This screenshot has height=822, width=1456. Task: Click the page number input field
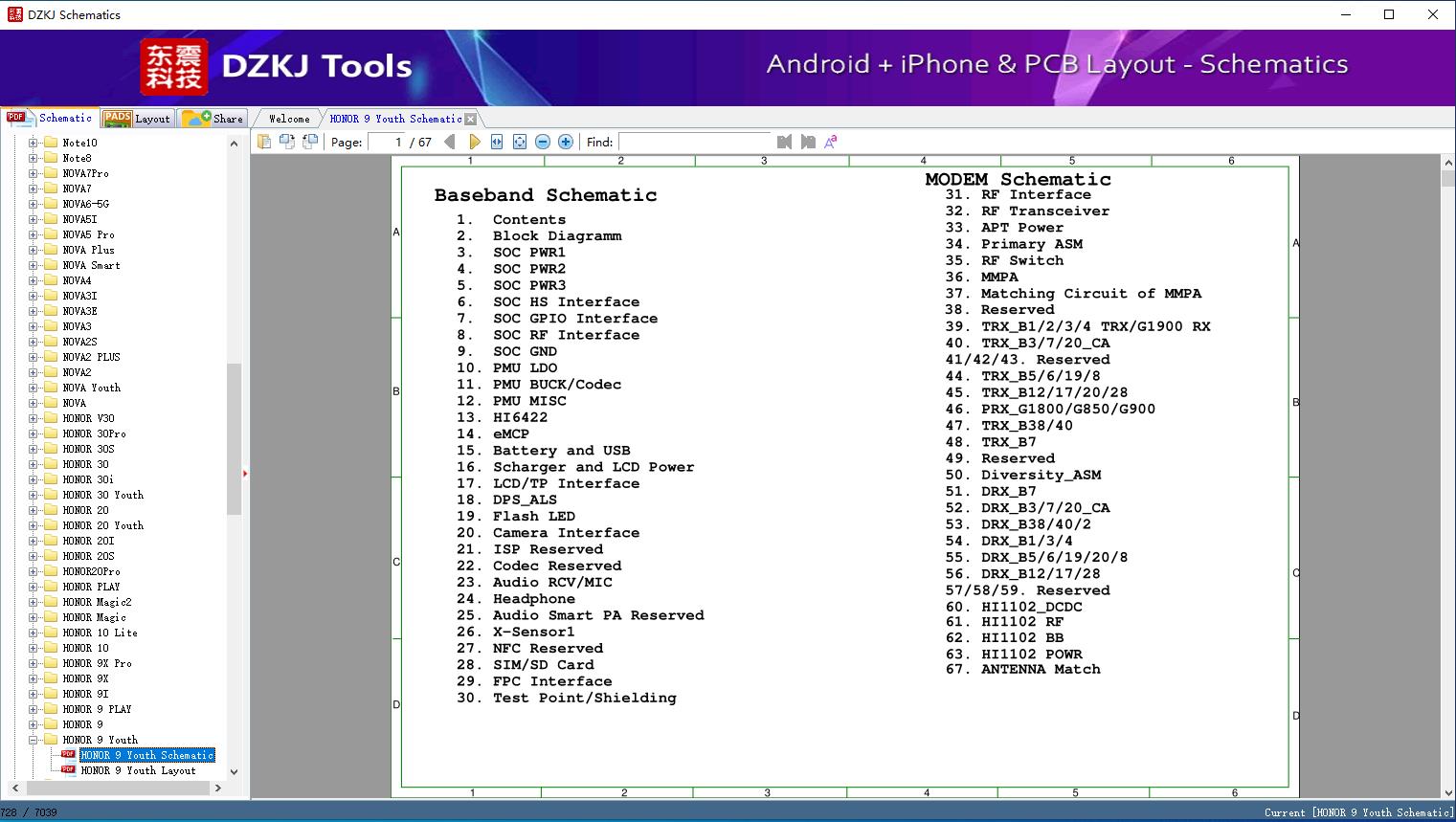pos(387,142)
